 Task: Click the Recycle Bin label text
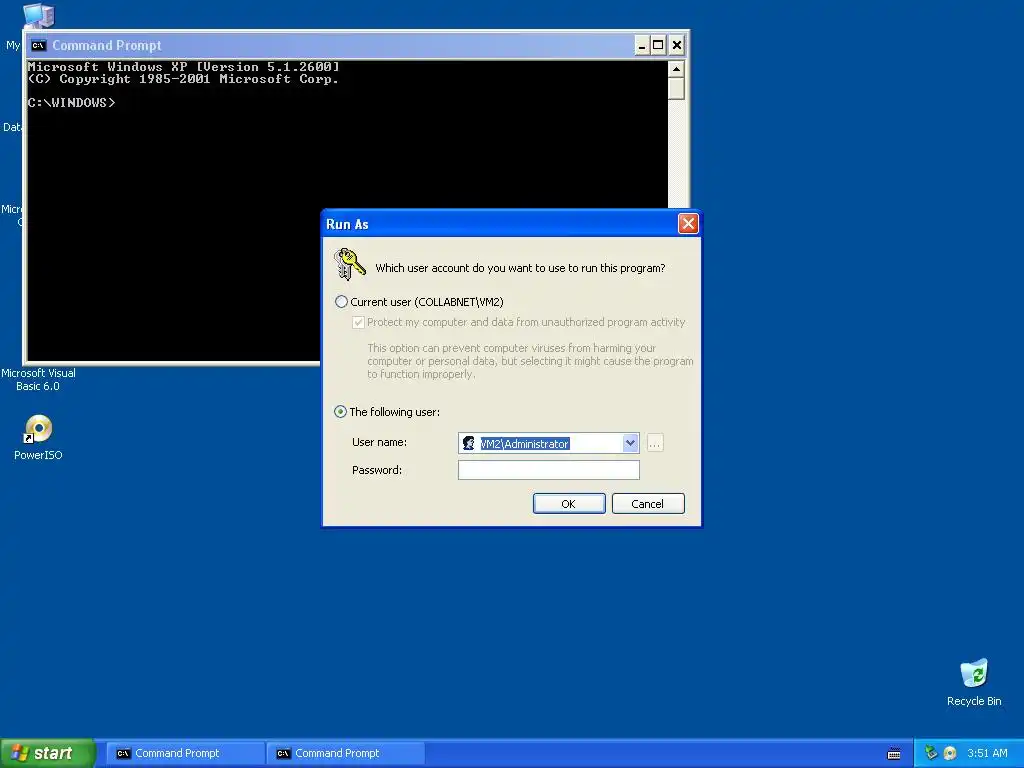[974, 701]
